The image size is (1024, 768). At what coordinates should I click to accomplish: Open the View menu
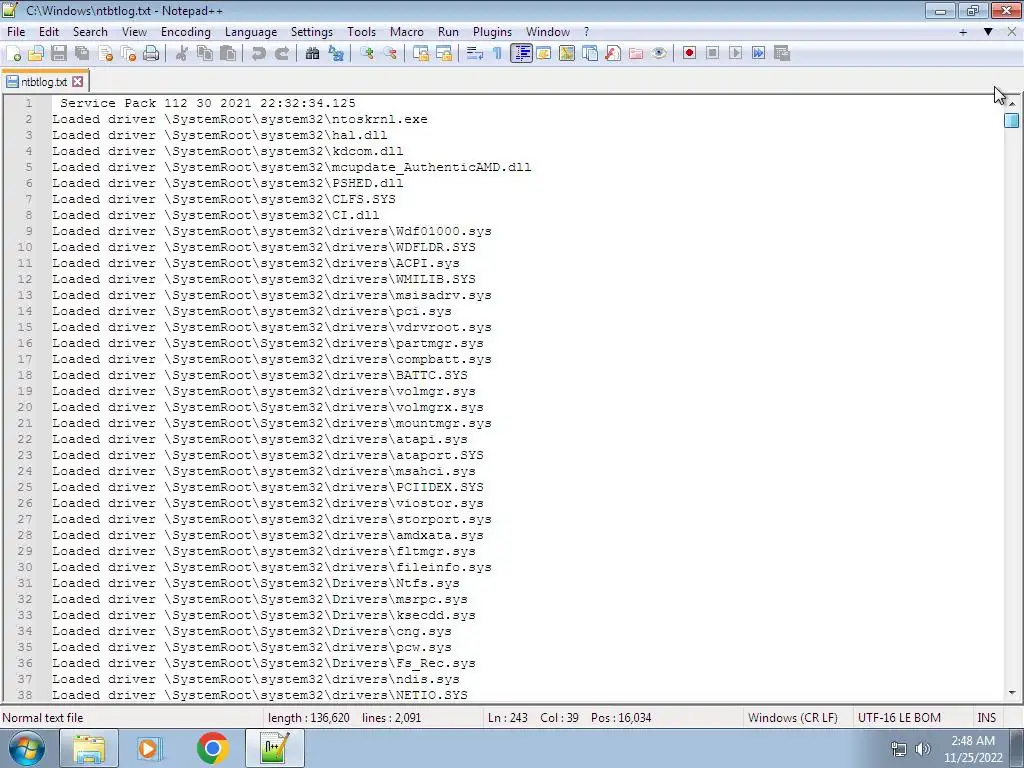click(x=135, y=32)
